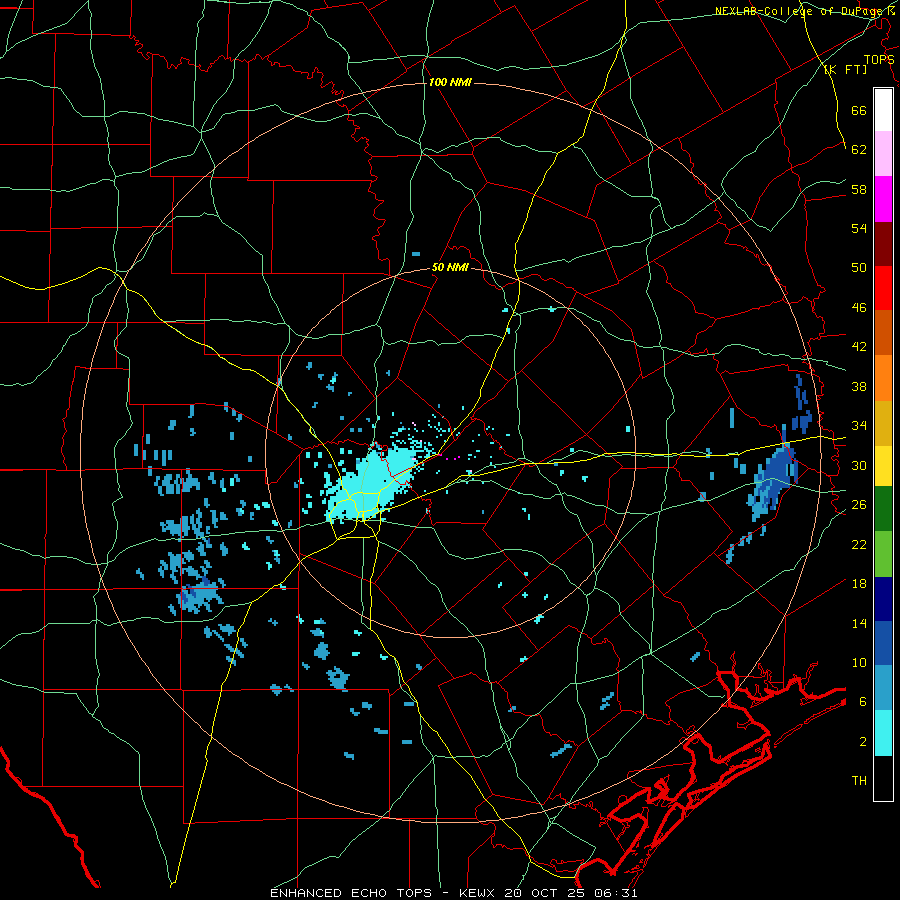Click the legend value 34
Screen dimensions: 900x900
coord(859,426)
